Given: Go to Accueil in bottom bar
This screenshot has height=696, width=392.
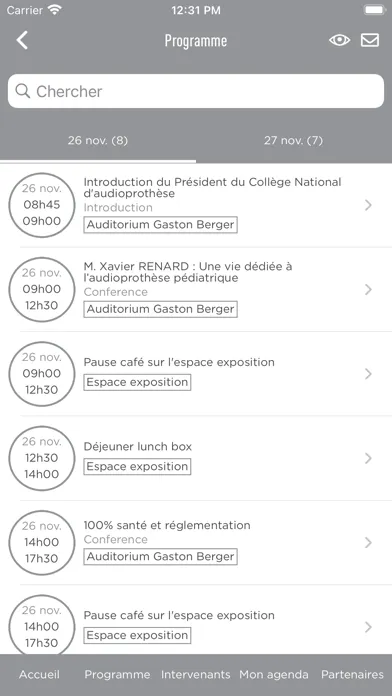Looking at the screenshot, I should pyautogui.click(x=39, y=675).
